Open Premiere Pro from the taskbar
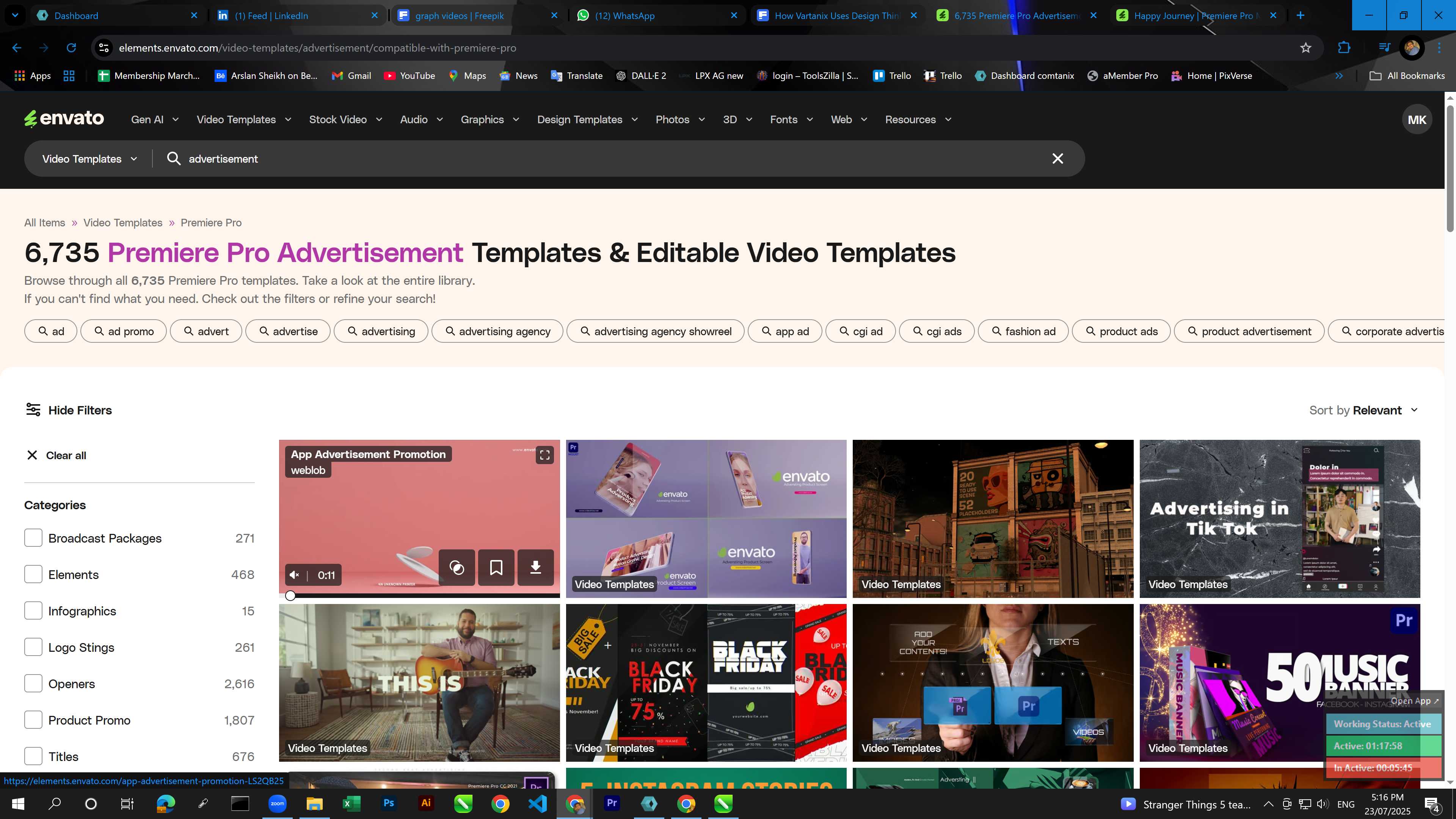The height and width of the screenshot is (819, 1456). (x=612, y=803)
